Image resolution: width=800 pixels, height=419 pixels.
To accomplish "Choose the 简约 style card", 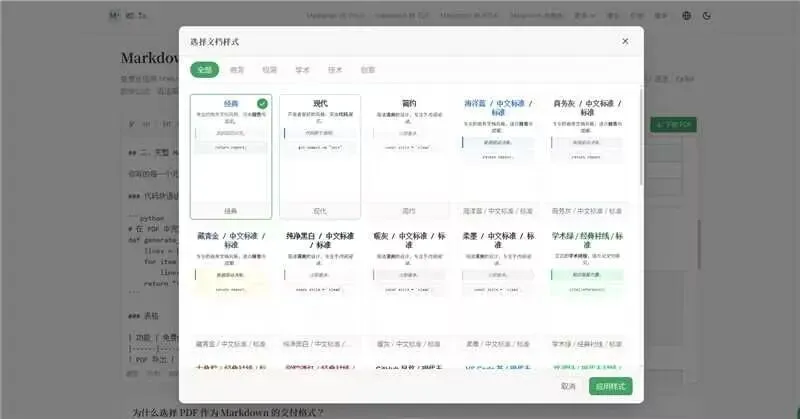I will pos(409,157).
